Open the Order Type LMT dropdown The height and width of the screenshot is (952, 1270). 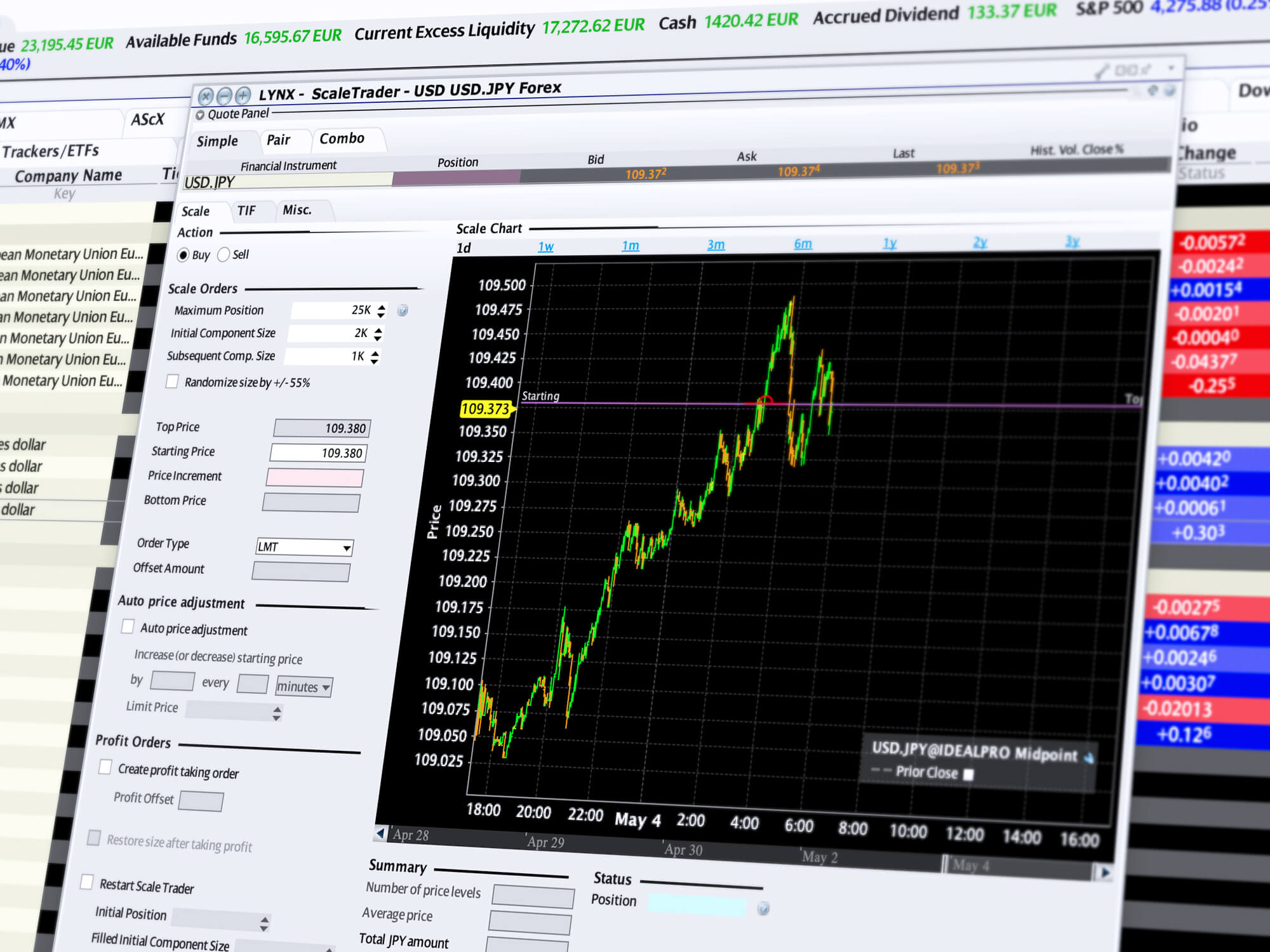305,547
